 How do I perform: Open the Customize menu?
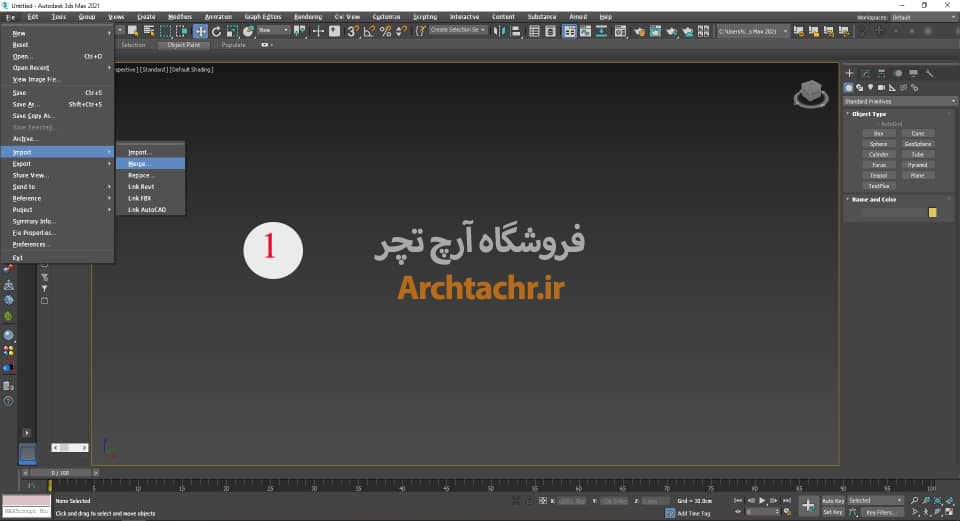(386, 17)
